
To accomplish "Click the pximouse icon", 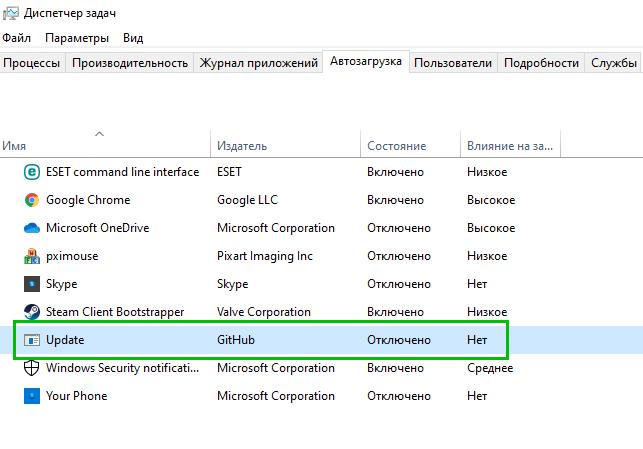I will point(32,256).
